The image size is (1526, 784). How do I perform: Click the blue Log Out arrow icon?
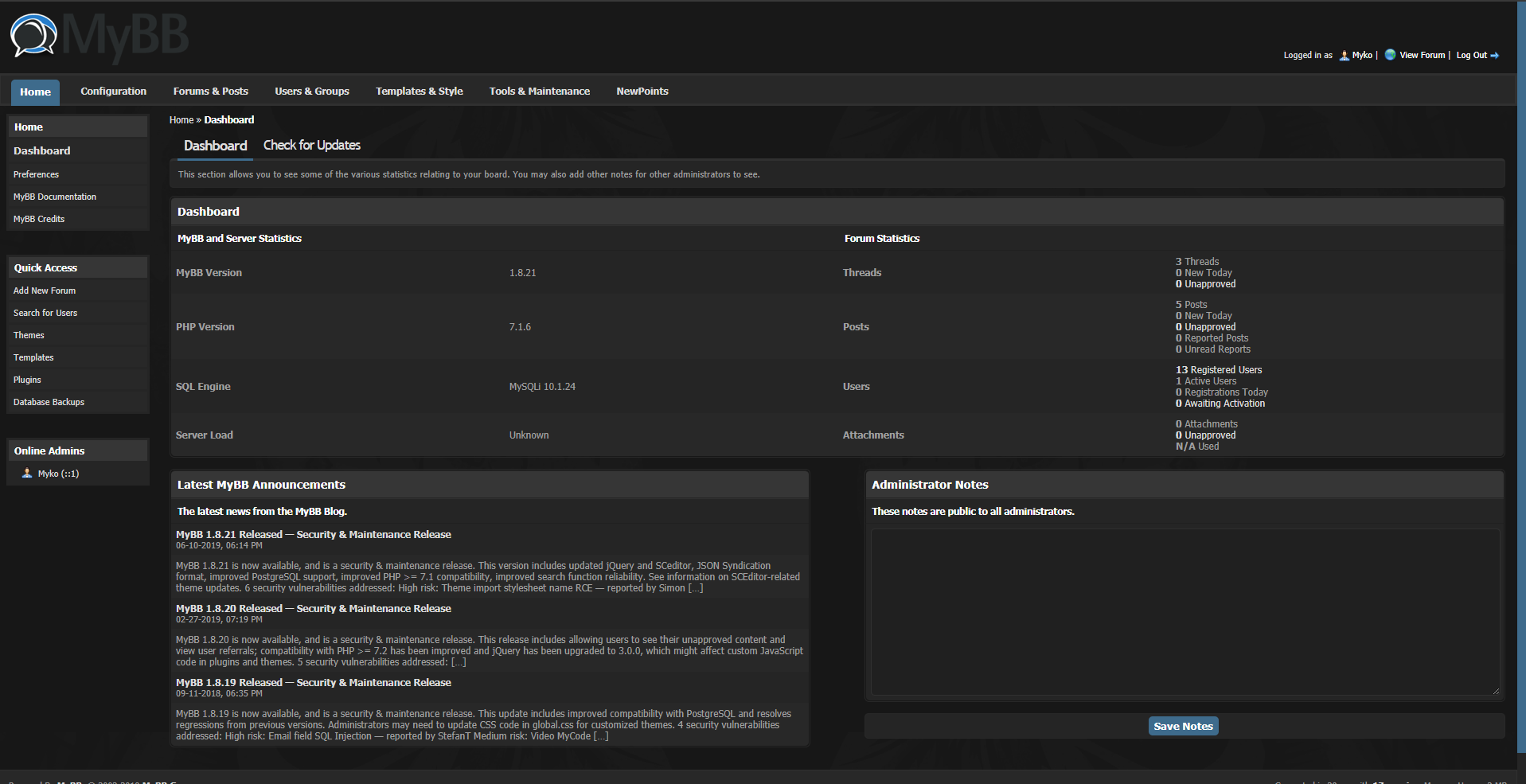(1495, 56)
